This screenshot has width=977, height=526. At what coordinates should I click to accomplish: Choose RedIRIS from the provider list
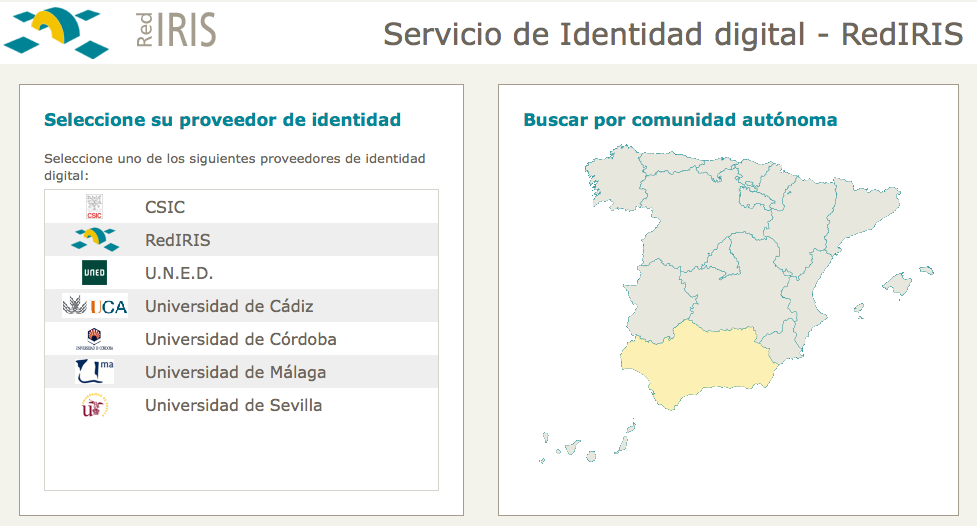241,239
